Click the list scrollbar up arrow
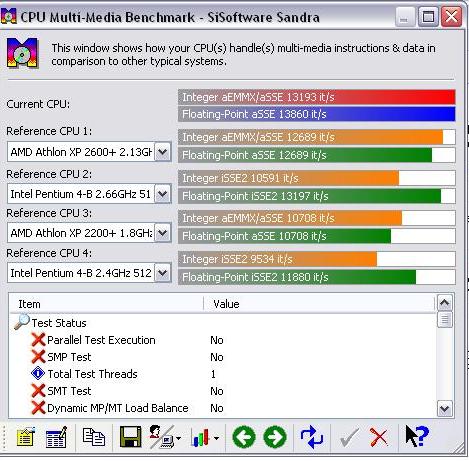The width and height of the screenshot is (469, 461). point(445,303)
